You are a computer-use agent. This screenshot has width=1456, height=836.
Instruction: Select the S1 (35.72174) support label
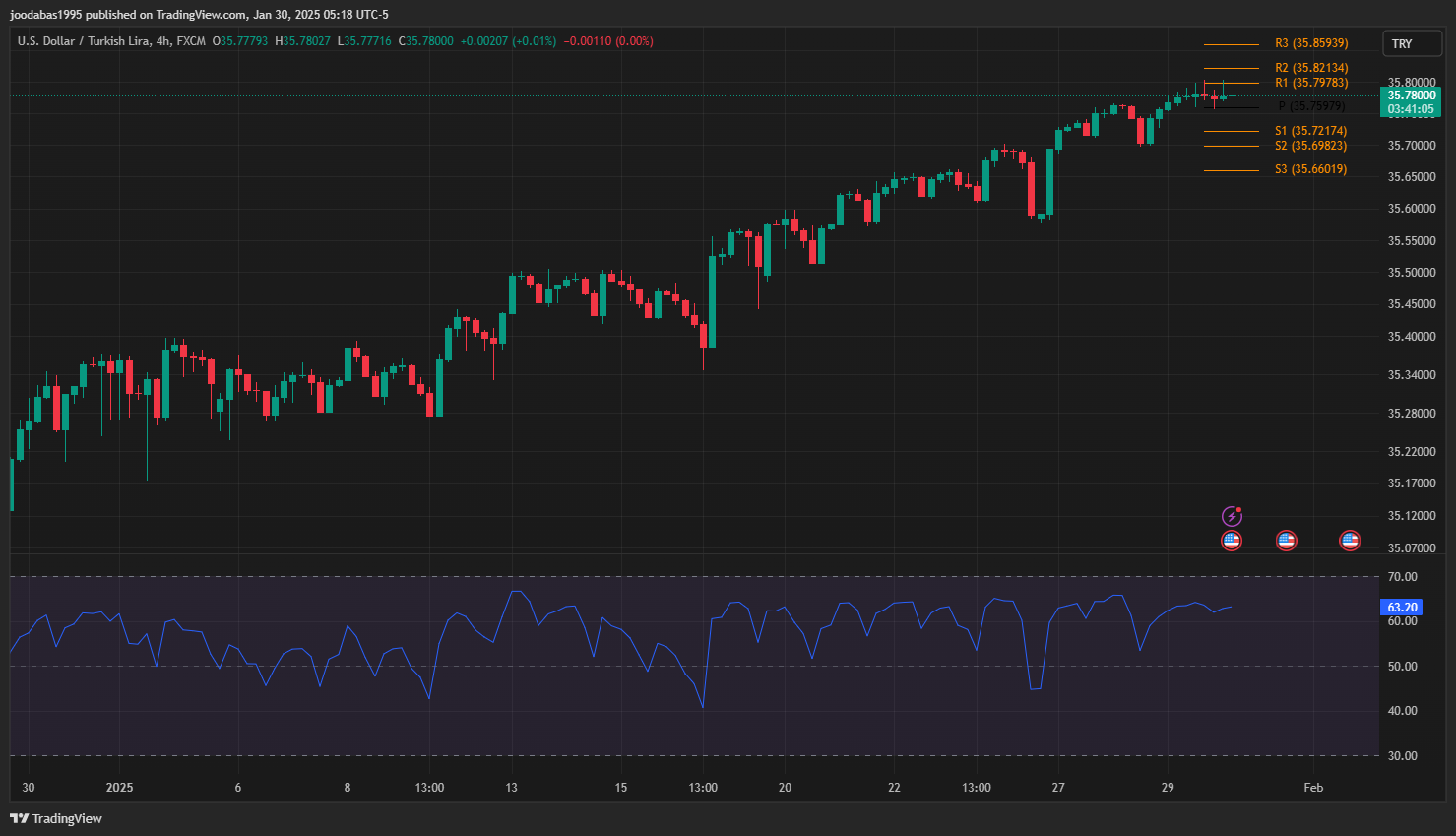tap(1310, 131)
